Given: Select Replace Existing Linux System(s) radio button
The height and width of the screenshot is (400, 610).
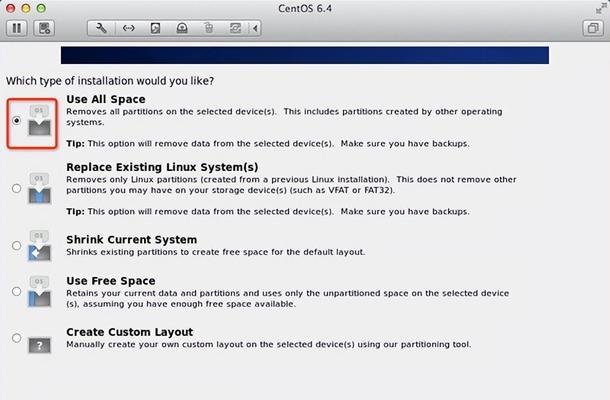Looking at the screenshot, I should [16, 188].
